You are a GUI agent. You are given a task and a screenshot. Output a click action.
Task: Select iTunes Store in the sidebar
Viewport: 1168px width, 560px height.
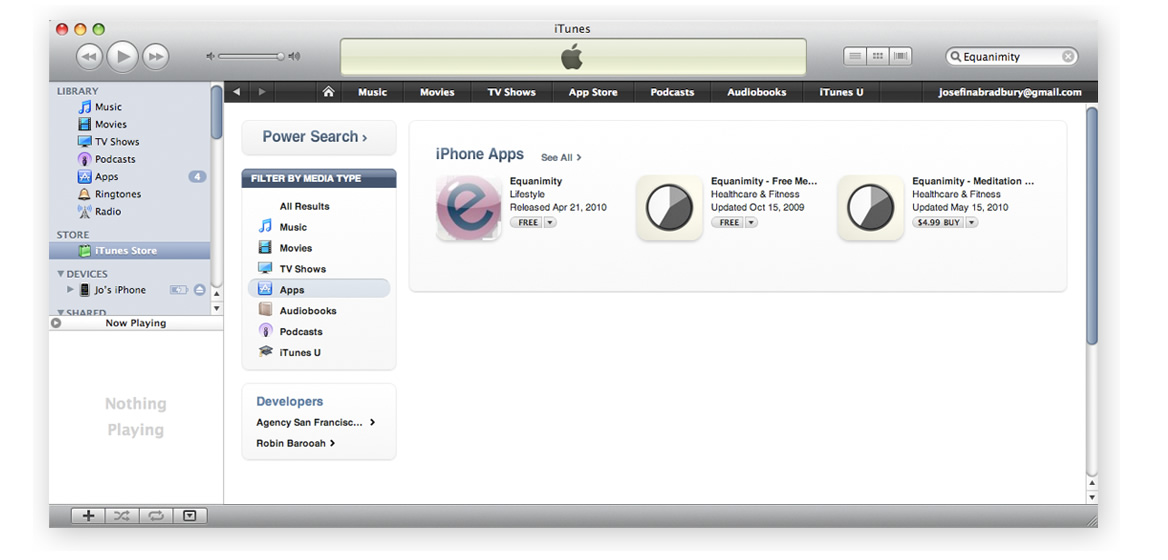pyautogui.click(x=130, y=251)
